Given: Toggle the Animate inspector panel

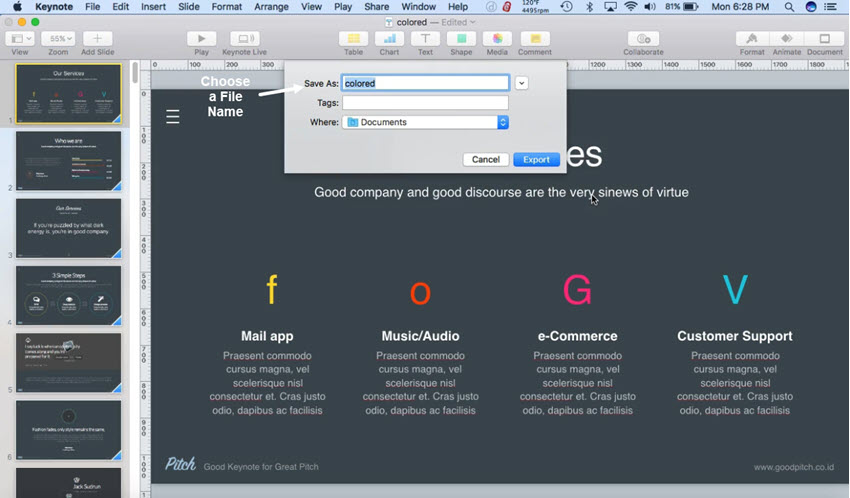Looking at the screenshot, I should 787,38.
